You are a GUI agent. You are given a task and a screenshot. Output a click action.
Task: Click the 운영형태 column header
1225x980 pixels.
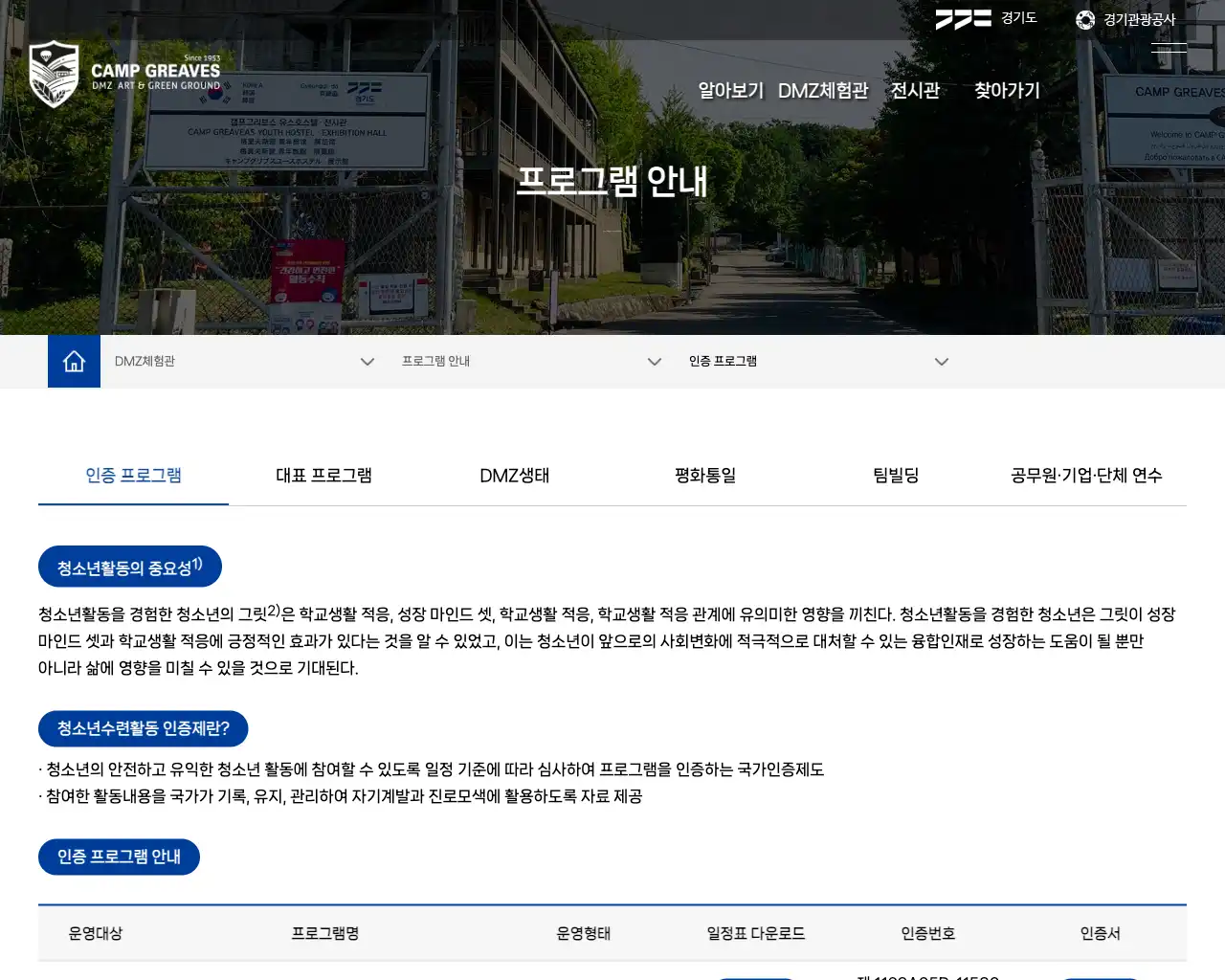tap(584, 933)
